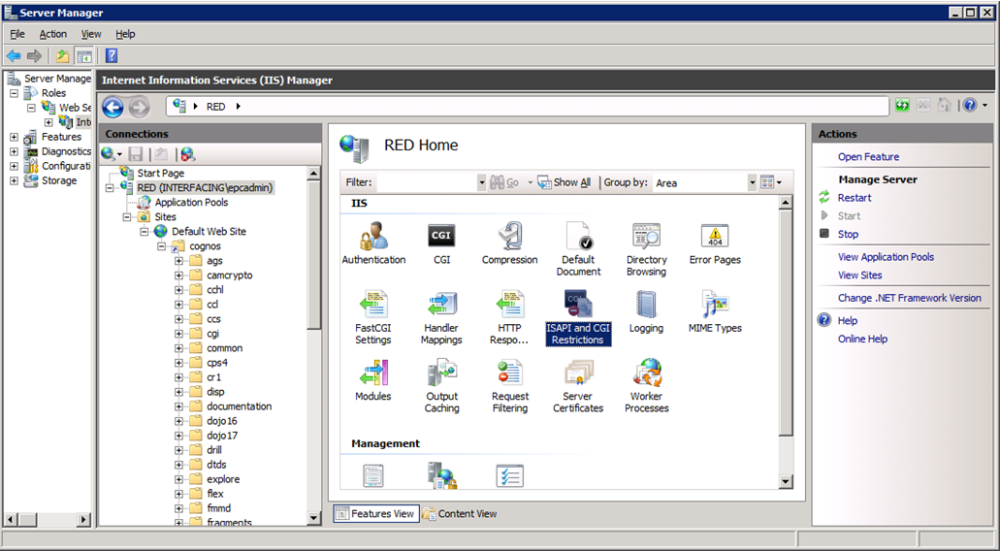Open FastCGI Settings feature
Image resolution: width=1000 pixels, height=551 pixels.
coord(373,317)
